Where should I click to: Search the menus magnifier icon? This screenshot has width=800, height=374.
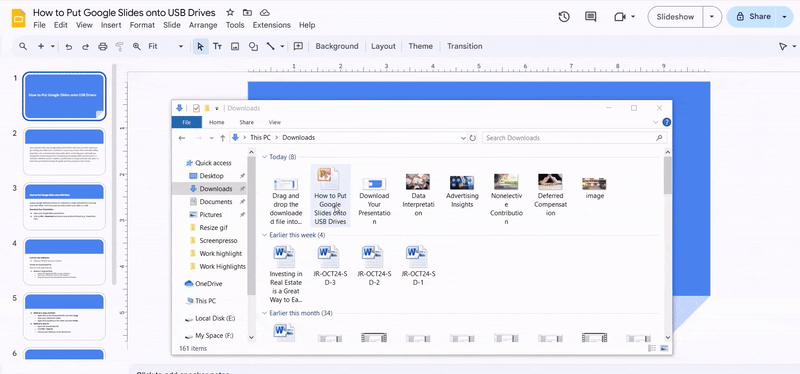23,46
